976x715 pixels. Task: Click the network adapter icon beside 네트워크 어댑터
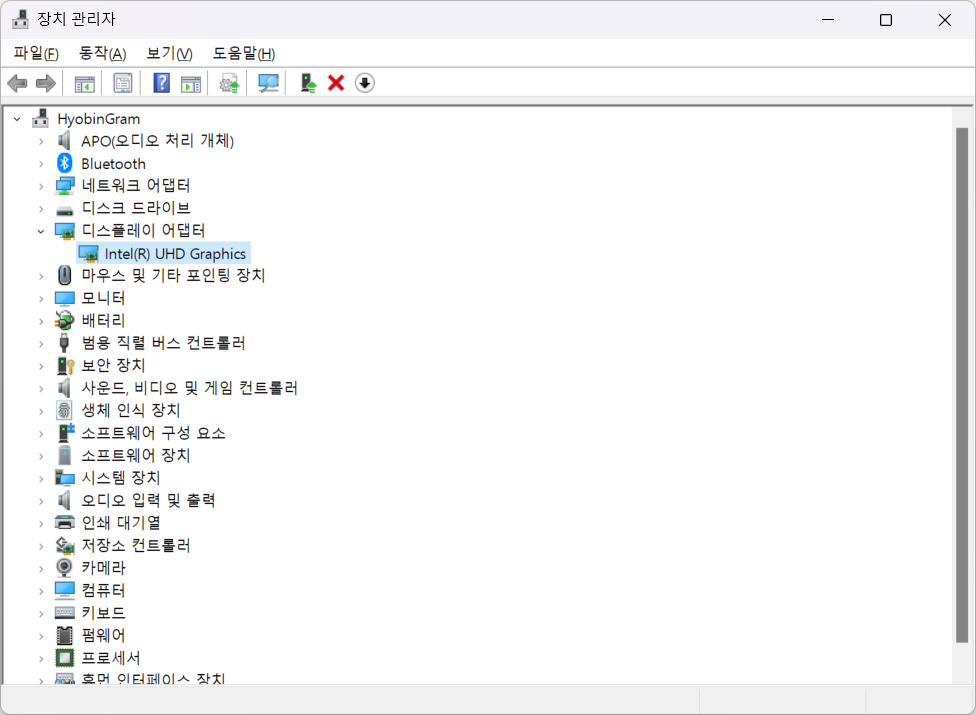[x=65, y=185]
